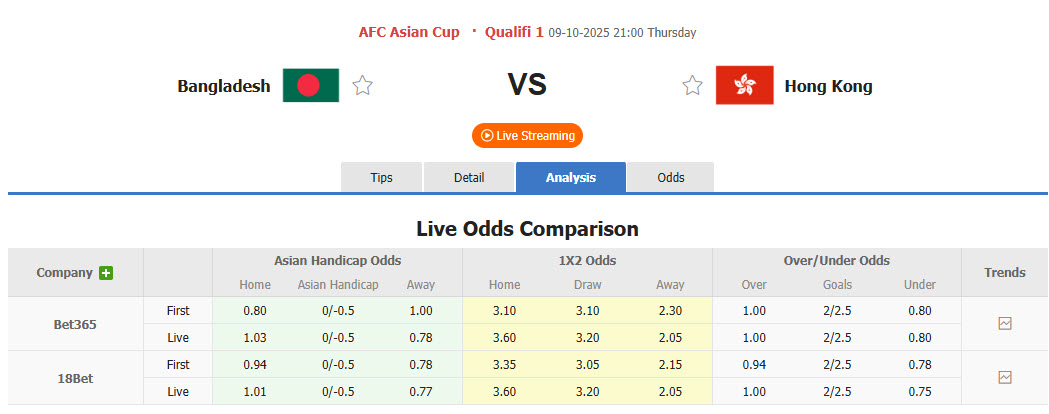
Task: Click the green plus icon beside Company
Action: [106, 273]
